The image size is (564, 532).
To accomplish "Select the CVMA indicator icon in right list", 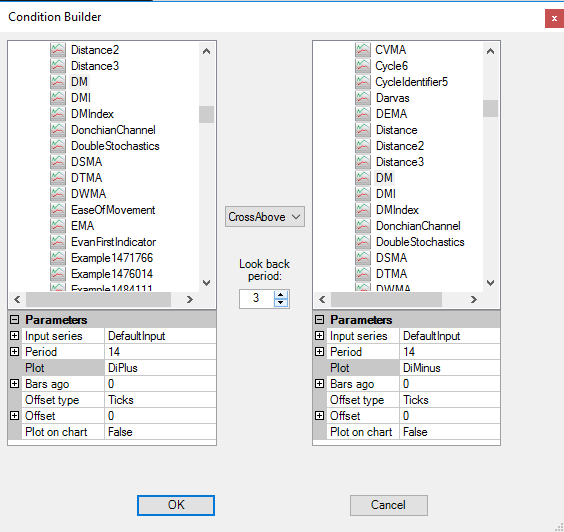I will pos(363,50).
